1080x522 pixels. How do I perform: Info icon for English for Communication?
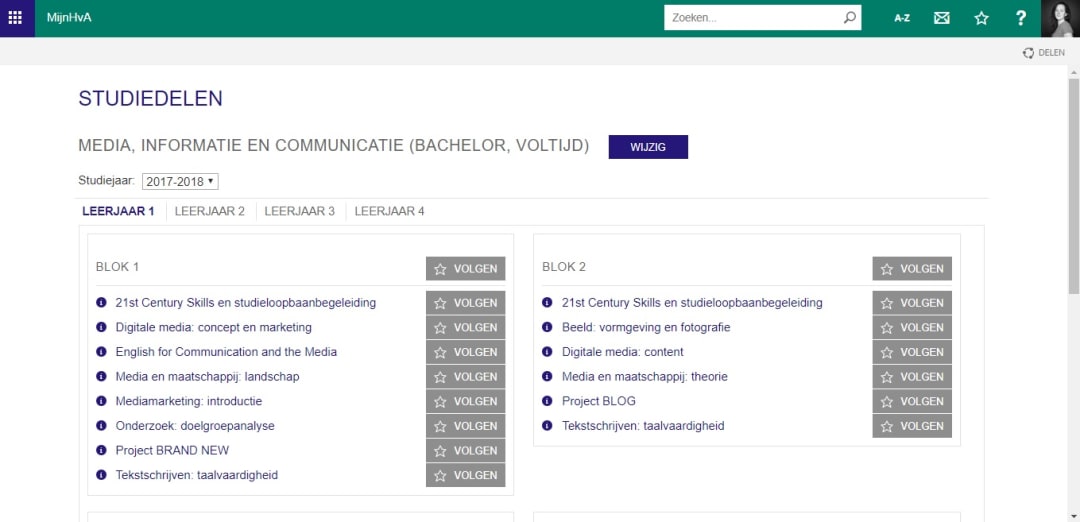pyautogui.click(x=101, y=352)
